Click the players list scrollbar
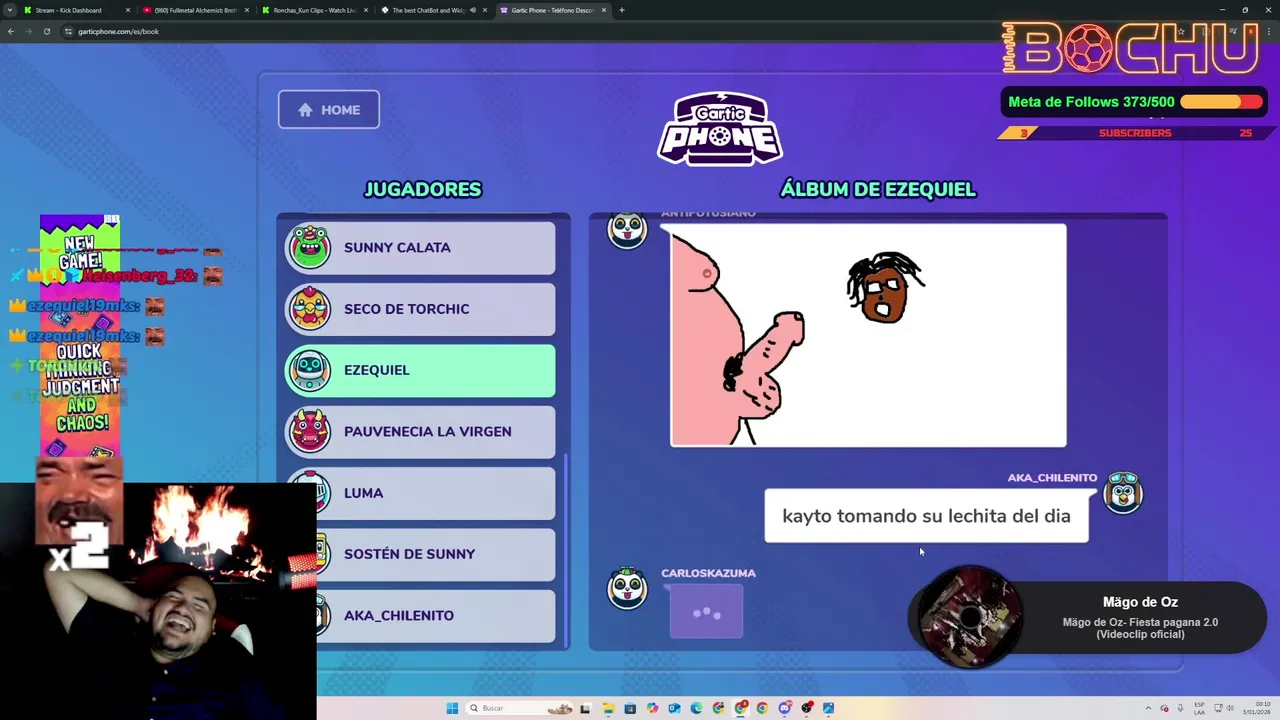Screen dimensions: 1280x720 (566, 550)
